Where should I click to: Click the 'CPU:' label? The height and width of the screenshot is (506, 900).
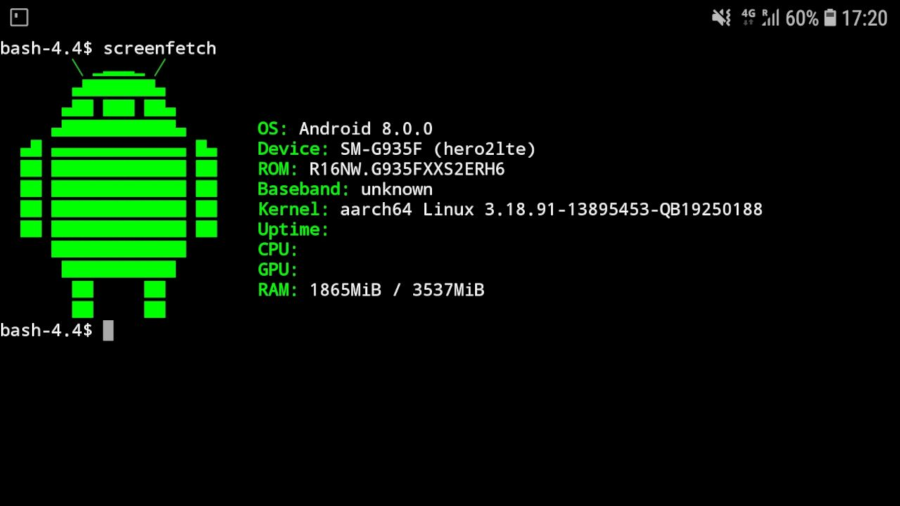[277, 250]
